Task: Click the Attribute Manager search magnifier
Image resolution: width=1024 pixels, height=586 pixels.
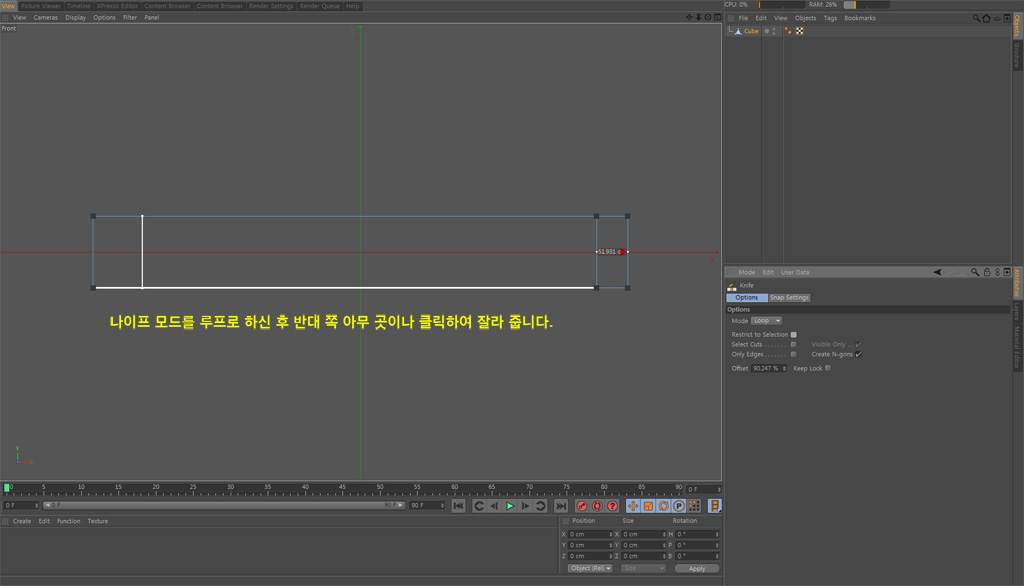Action: 975,272
